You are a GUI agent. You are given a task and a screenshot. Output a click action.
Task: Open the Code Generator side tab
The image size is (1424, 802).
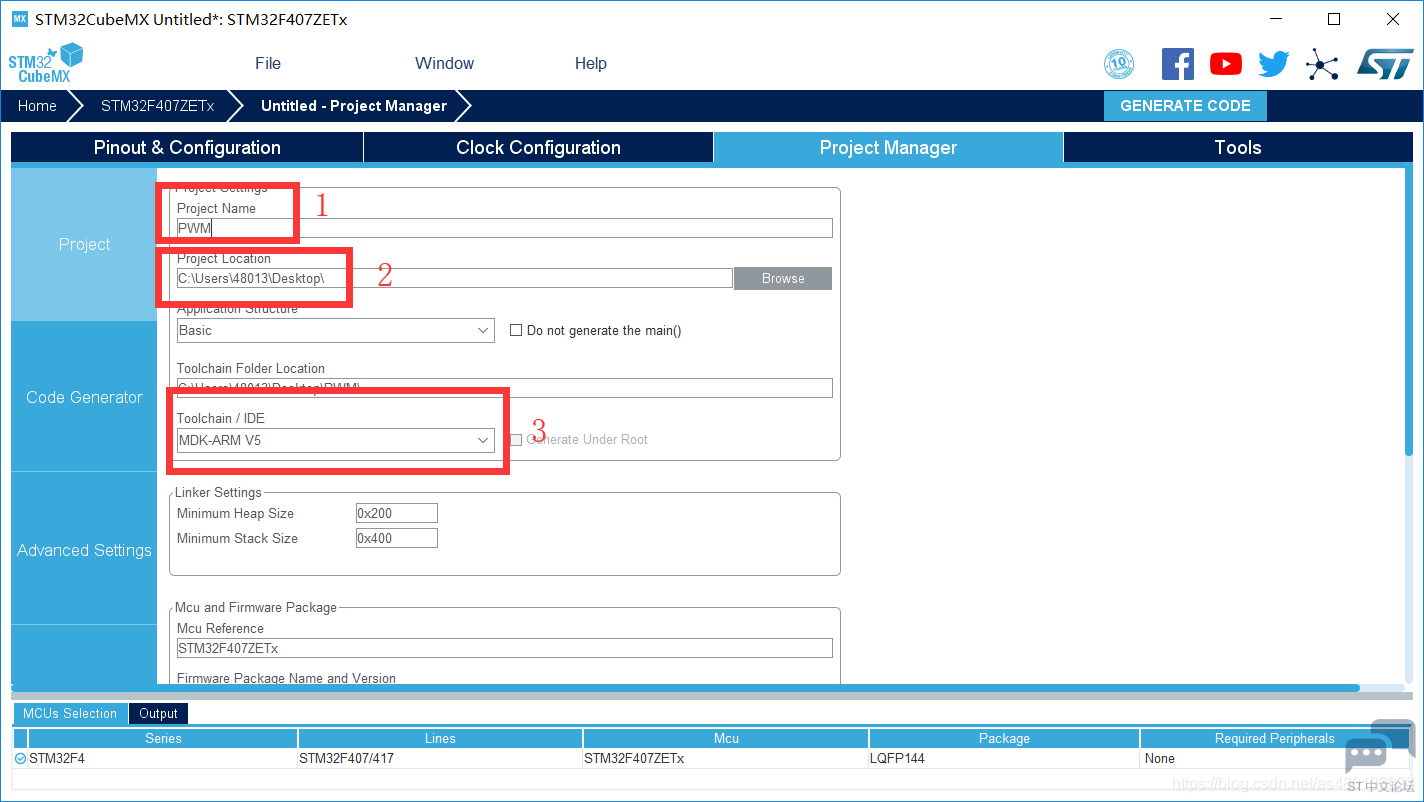pos(84,397)
